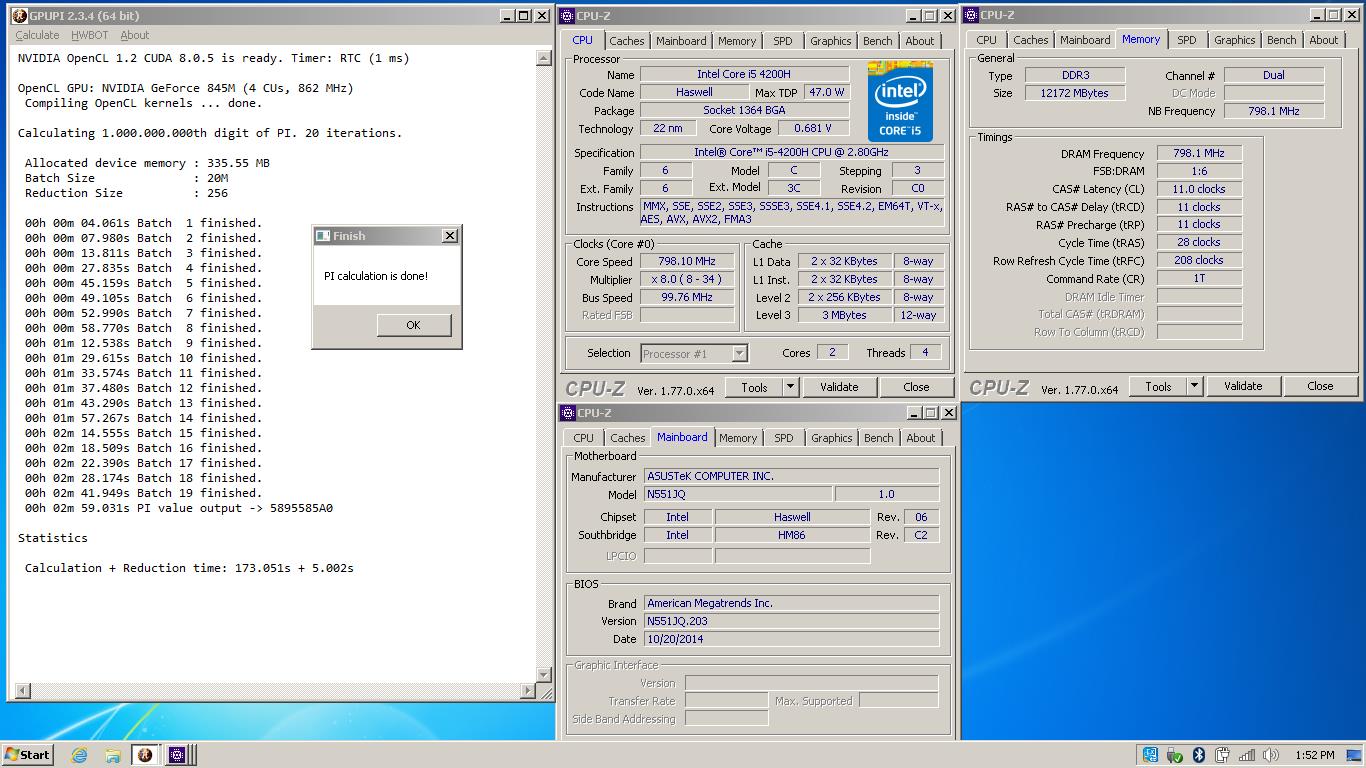Click title icon of CPU-Z Mainboard window

point(568,413)
